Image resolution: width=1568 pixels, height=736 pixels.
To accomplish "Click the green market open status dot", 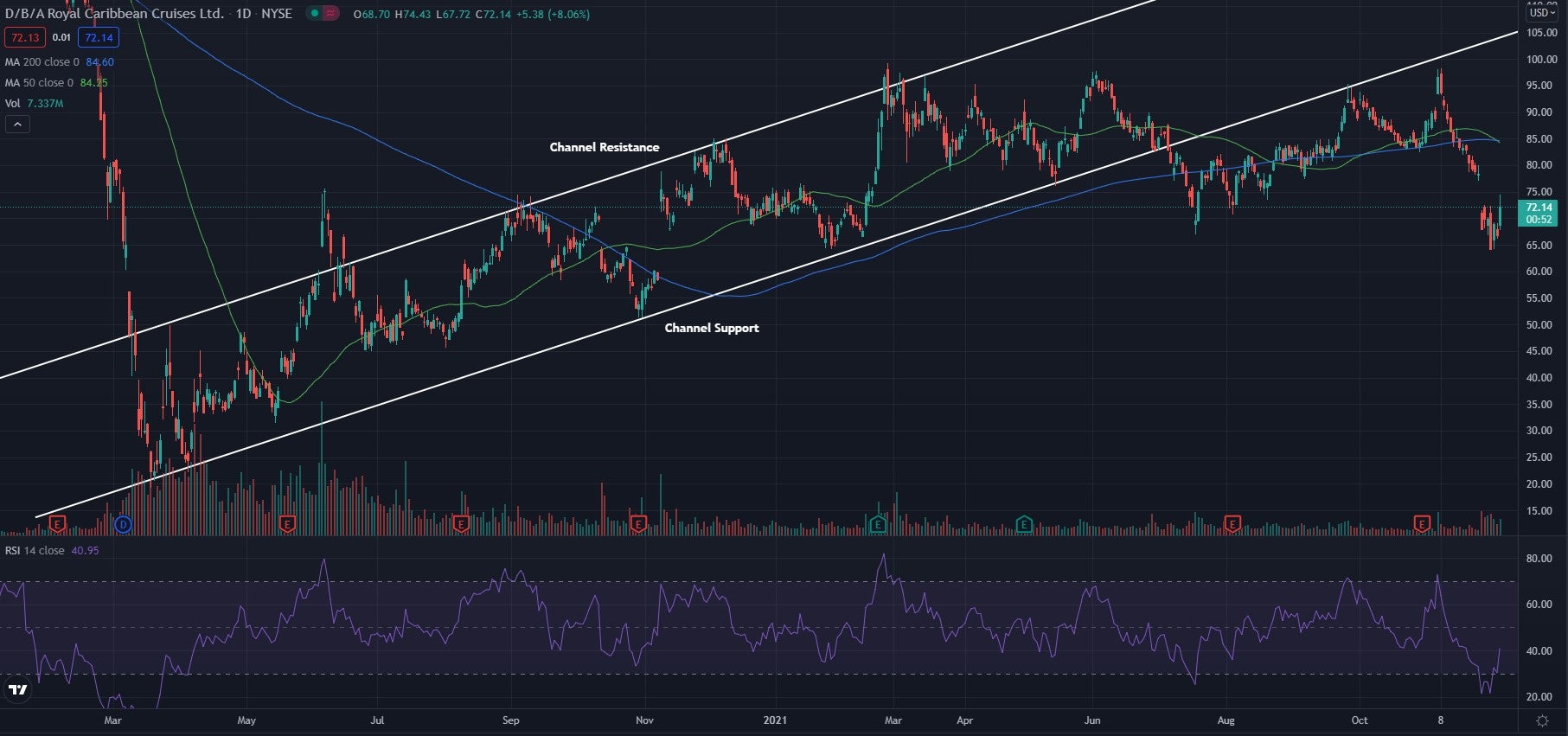I will pyautogui.click(x=314, y=14).
